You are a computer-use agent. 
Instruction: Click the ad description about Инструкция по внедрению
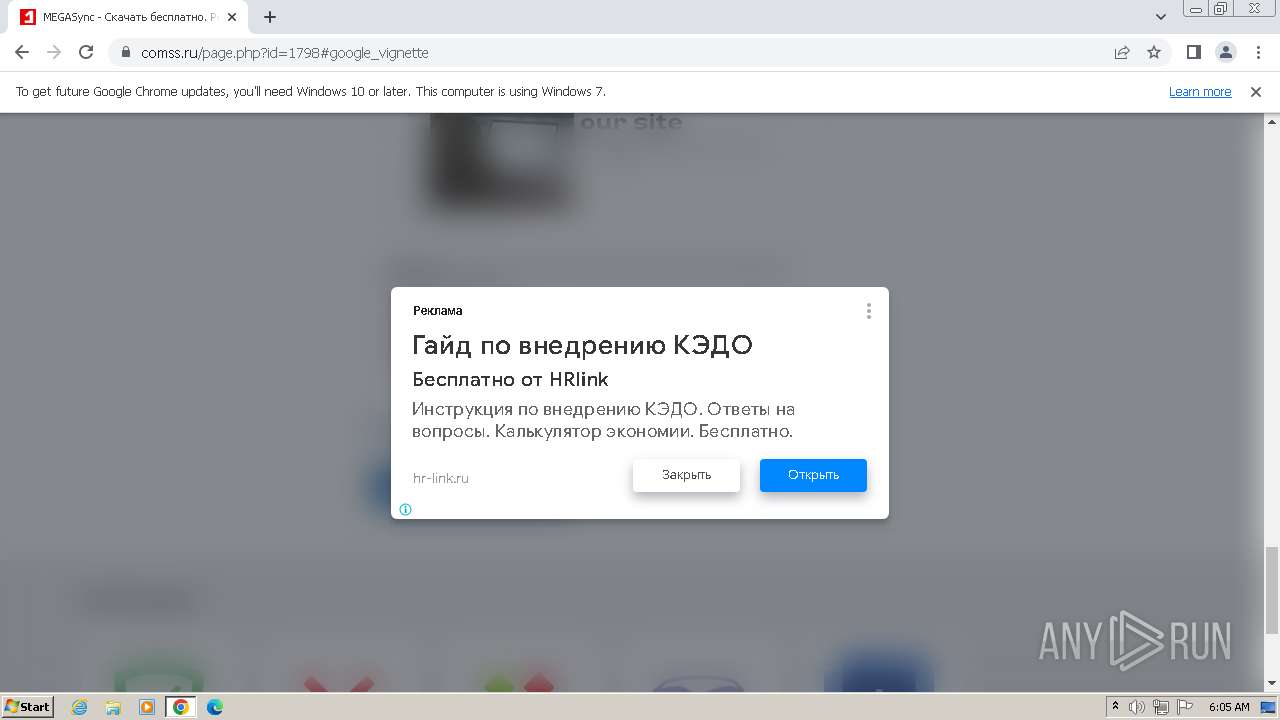click(x=604, y=420)
